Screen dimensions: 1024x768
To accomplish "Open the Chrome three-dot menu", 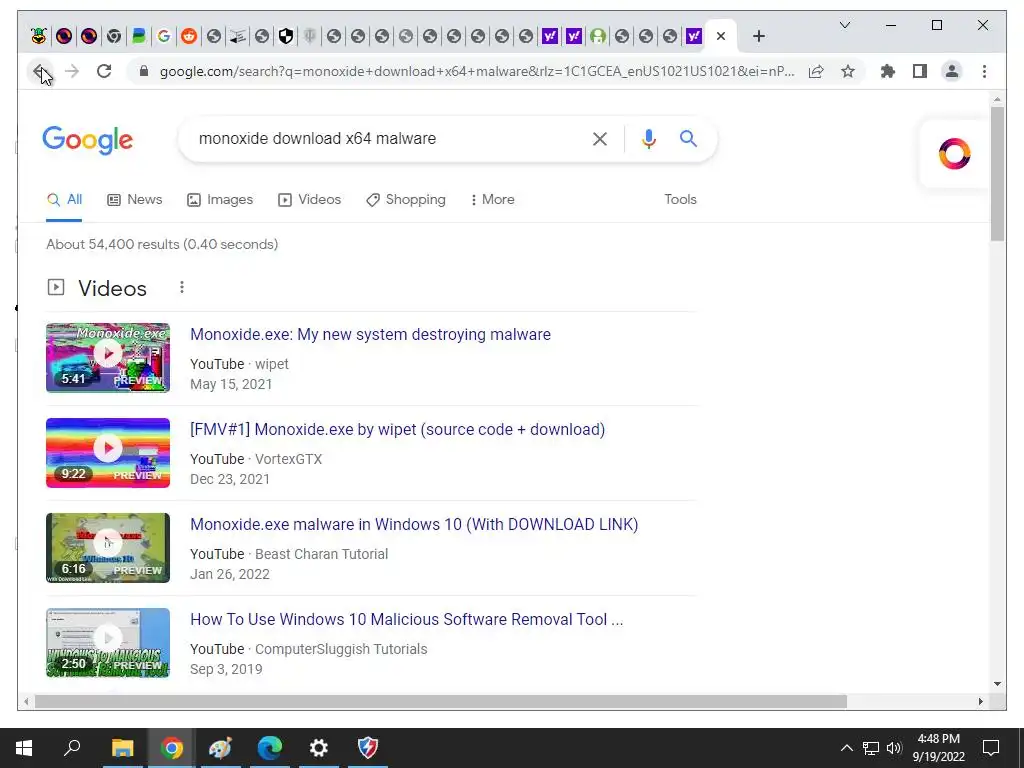I will pyautogui.click(x=984, y=71).
